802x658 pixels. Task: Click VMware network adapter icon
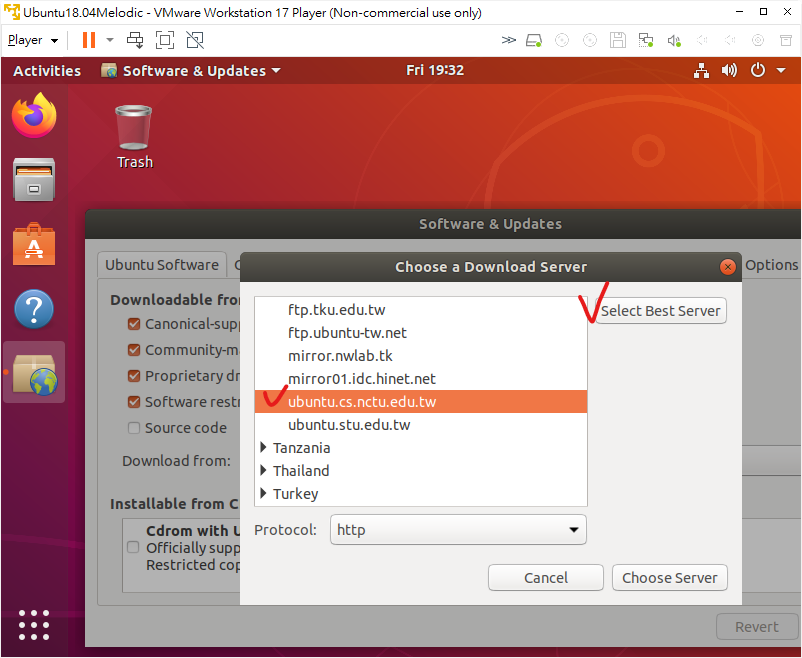[646, 40]
